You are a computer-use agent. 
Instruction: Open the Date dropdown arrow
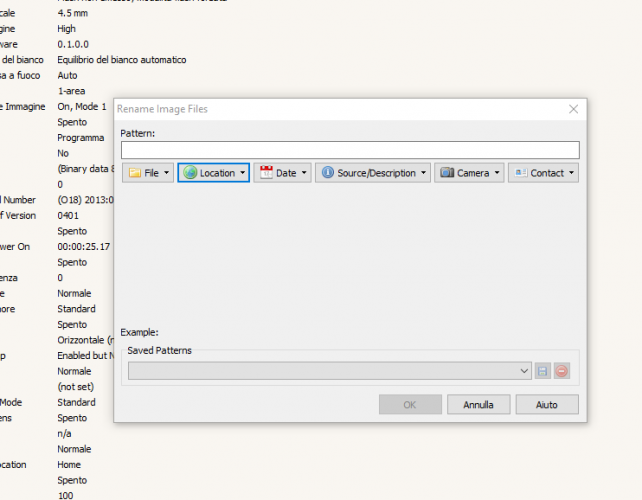click(304, 173)
